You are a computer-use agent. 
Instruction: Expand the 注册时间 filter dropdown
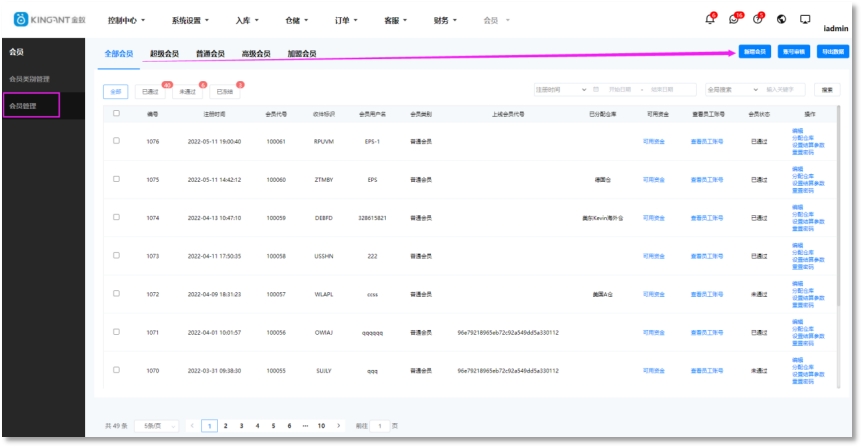pyautogui.click(x=561, y=90)
